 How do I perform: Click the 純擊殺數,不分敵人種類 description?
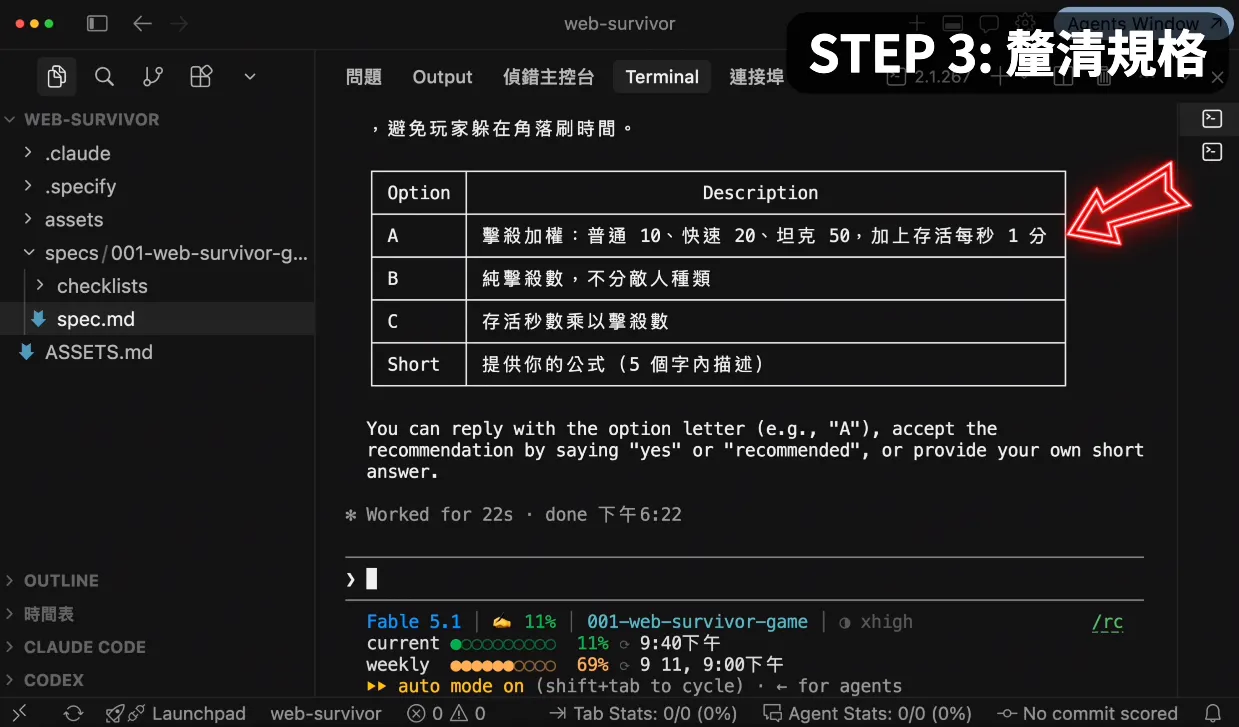click(x=596, y=279)
